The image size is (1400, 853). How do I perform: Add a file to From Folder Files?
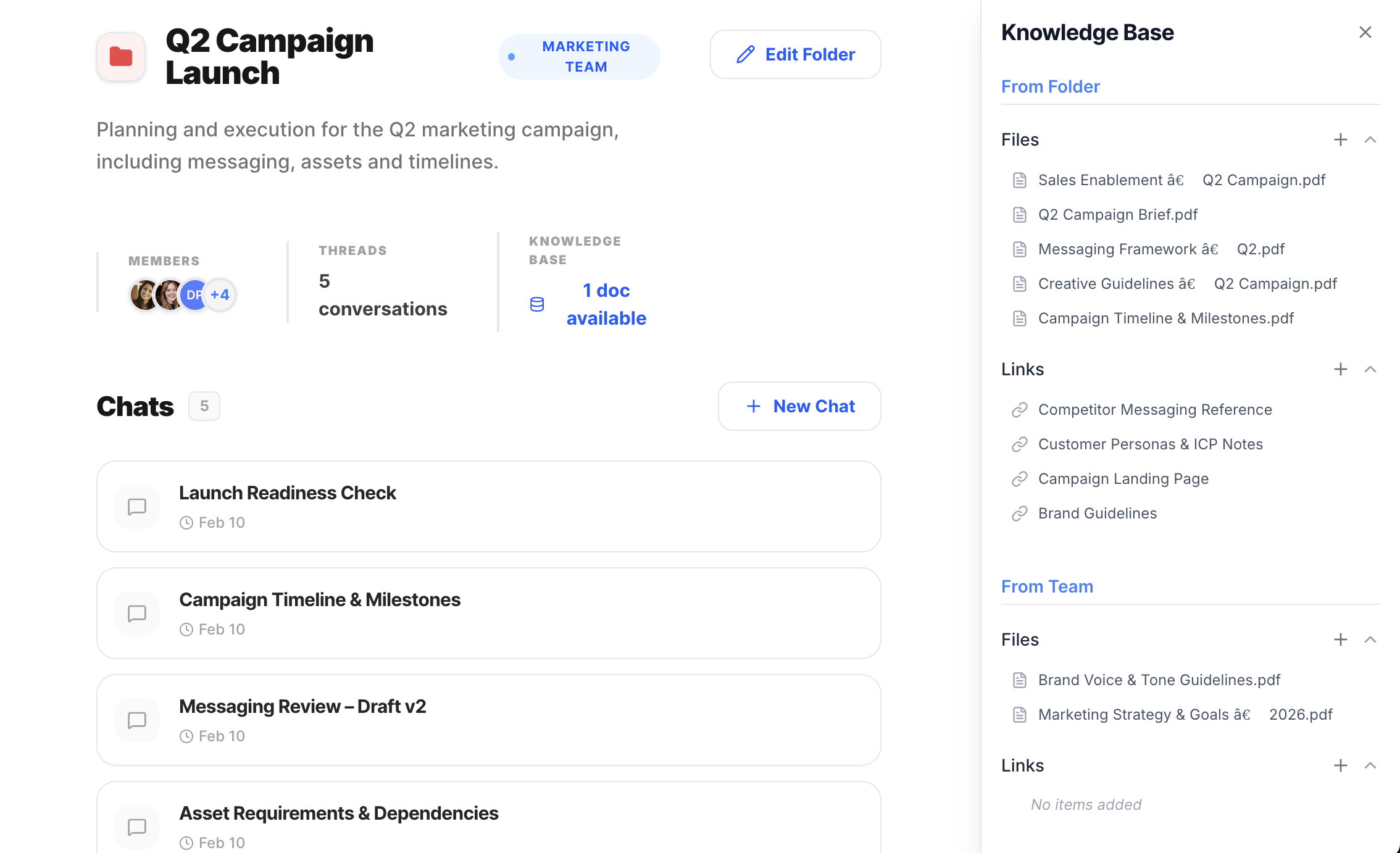pos(1340,140)
